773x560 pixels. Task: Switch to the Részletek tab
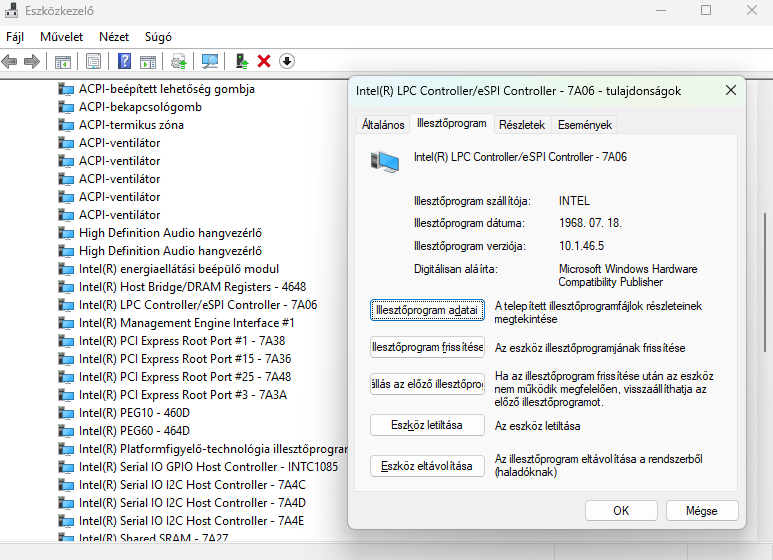click(x=522, y=125)
